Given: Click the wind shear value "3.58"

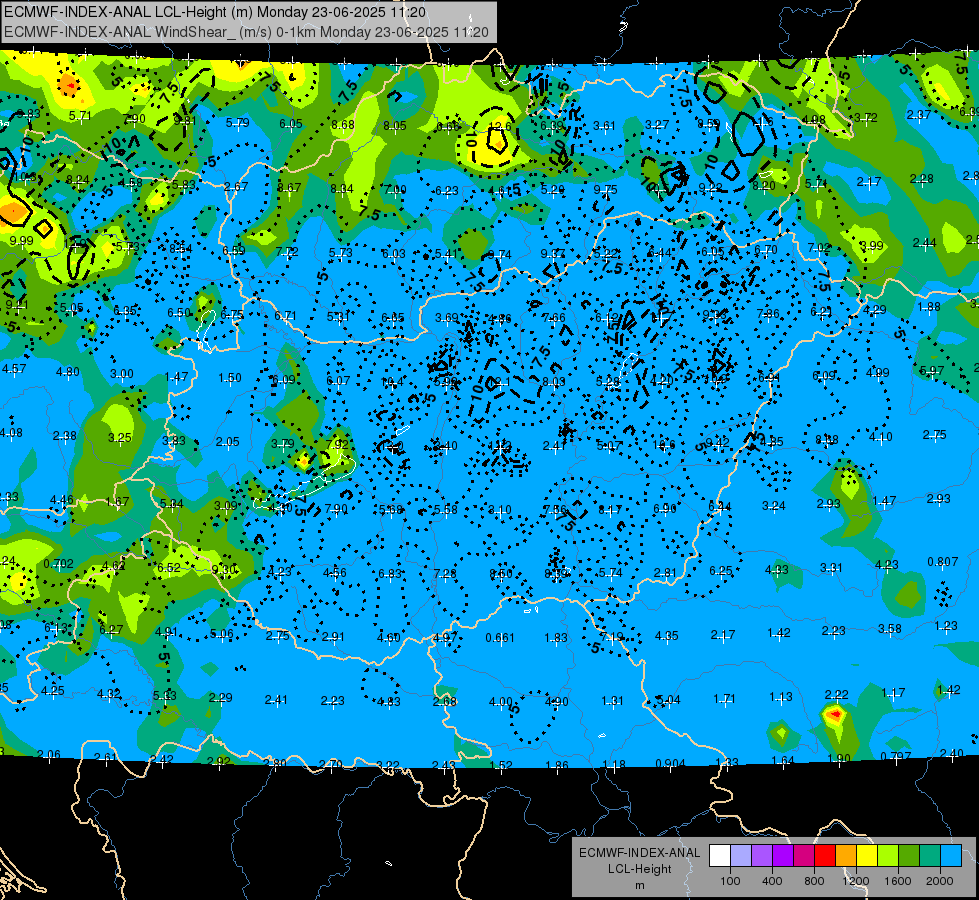Looking at the screenshot, I should coord(890,628).
